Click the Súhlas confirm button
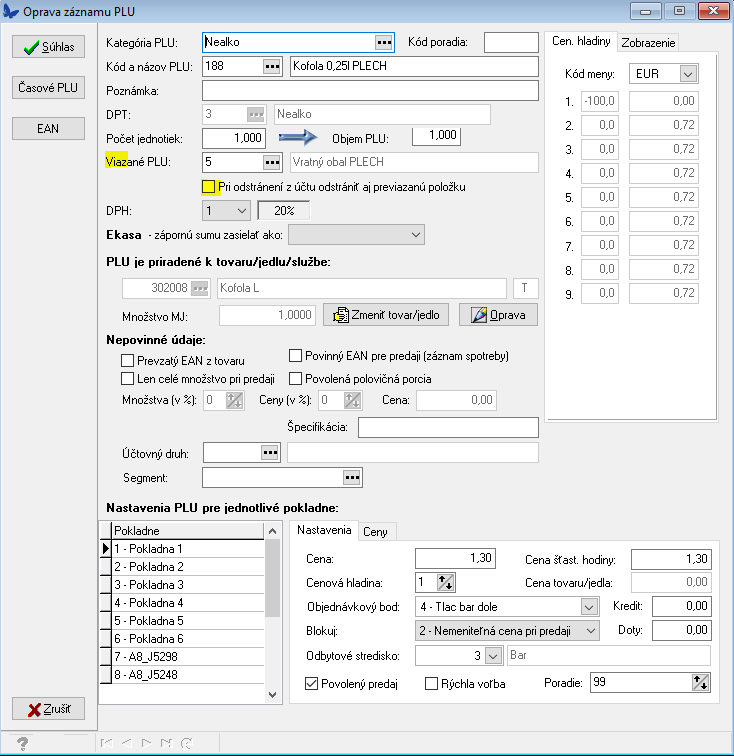 (48, 47)
